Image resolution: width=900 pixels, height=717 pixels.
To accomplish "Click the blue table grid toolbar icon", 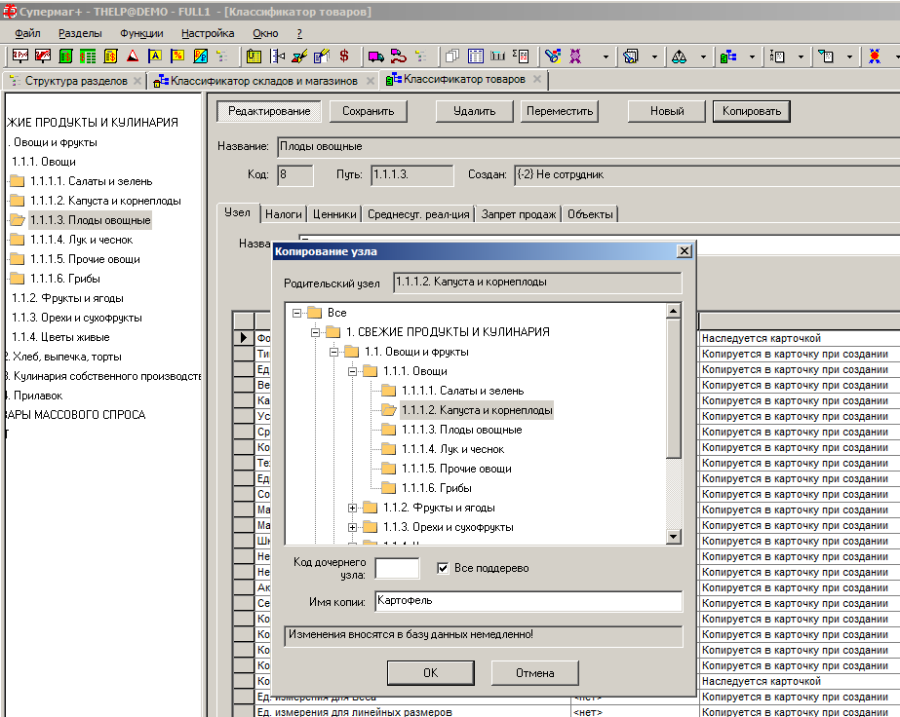I will point(476,56).
